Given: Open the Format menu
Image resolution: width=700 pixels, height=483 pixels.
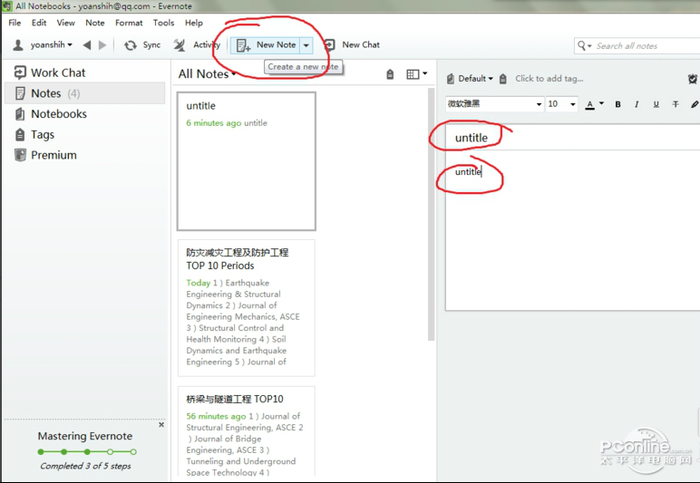Looking at the screenshot, I should [x=129, y=23].
